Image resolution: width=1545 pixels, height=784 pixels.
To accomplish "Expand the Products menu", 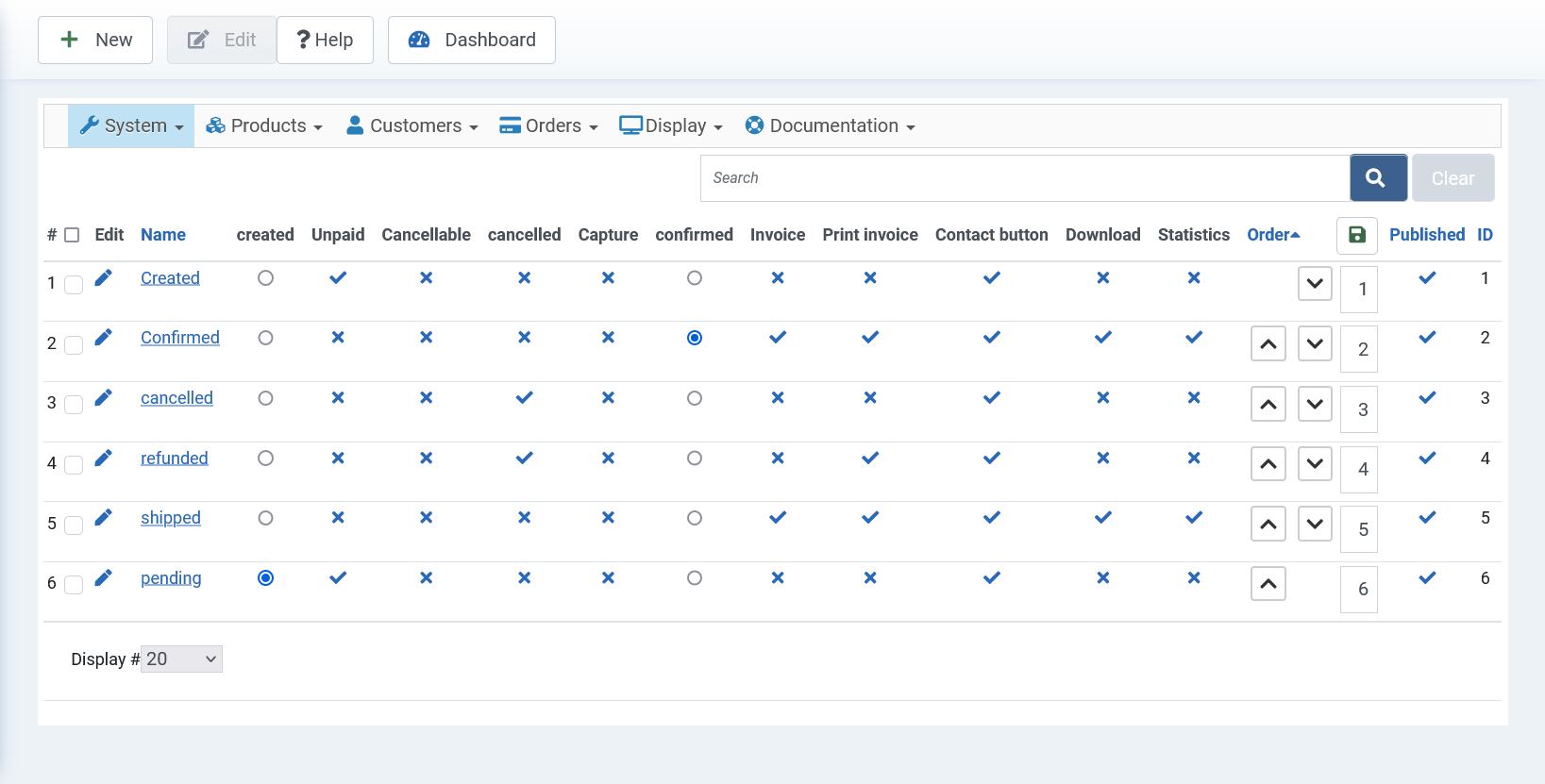I will point(265,126).
